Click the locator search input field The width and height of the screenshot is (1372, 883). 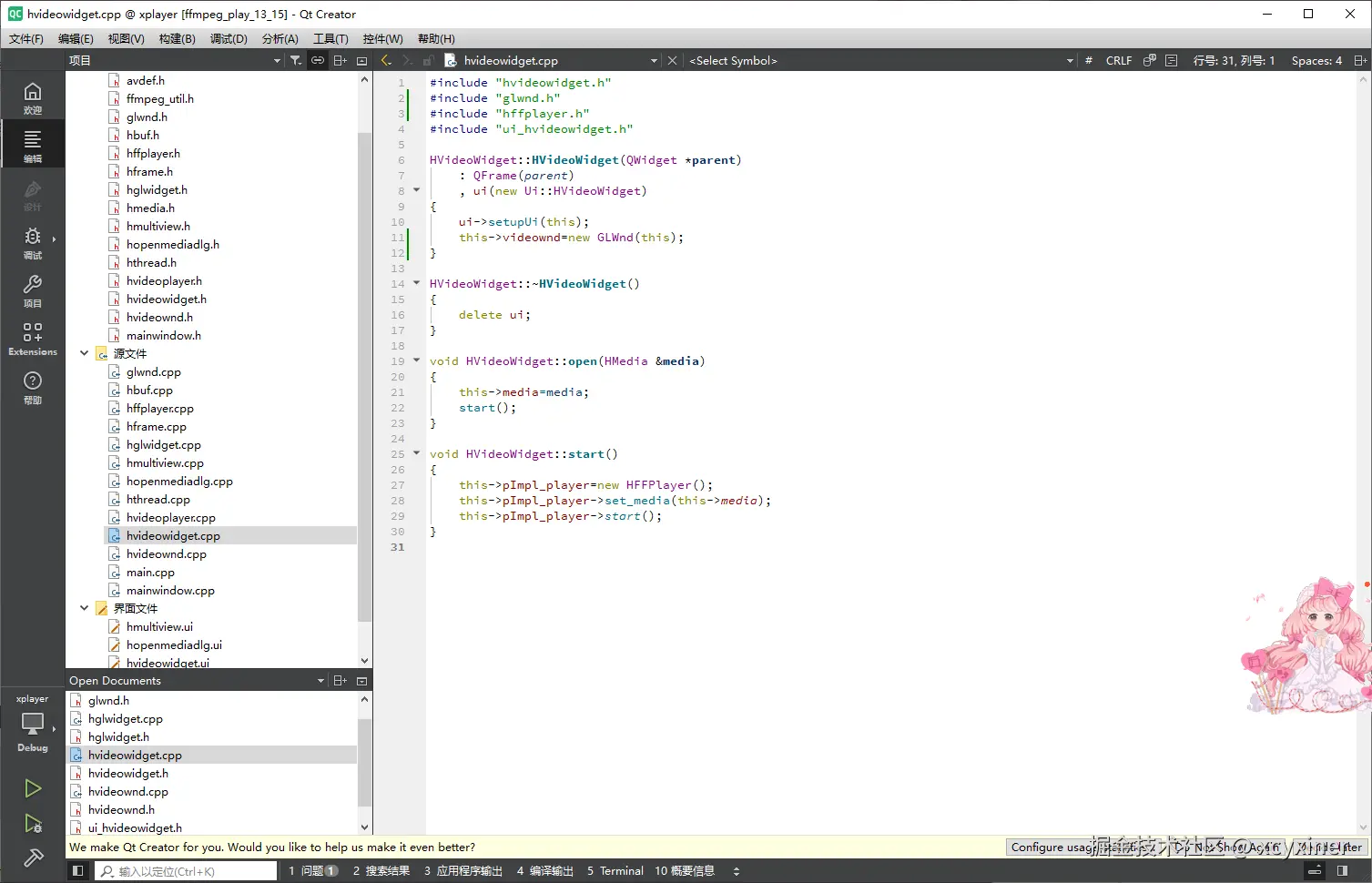coord(187,871)
